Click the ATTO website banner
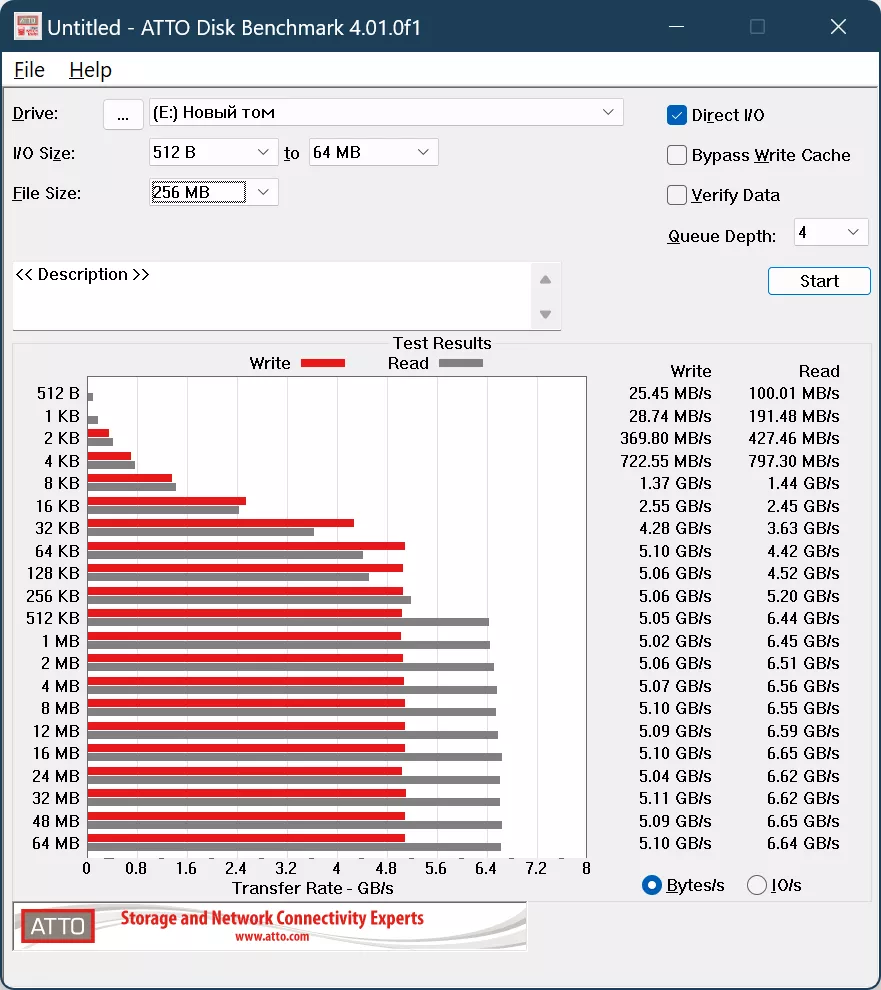 [x=270, y=926]
